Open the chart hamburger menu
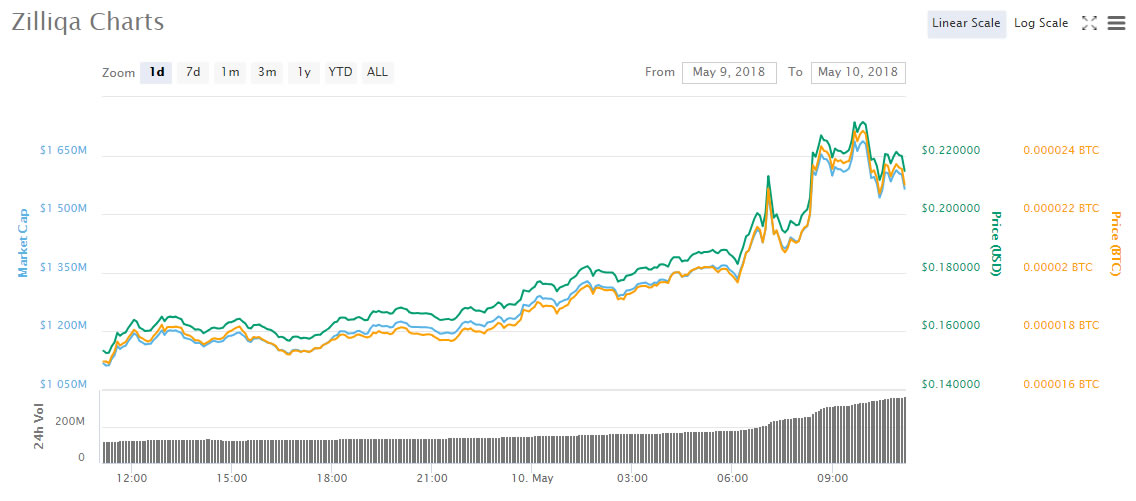 (x=1117, y=23)
